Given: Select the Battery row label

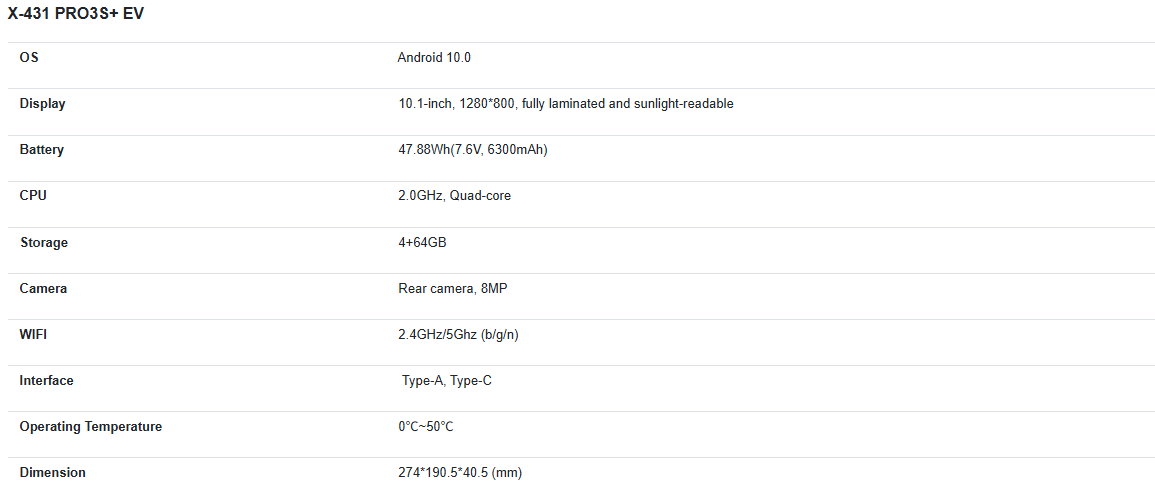Looking at the screenshot, I should [x=42, y=149].
